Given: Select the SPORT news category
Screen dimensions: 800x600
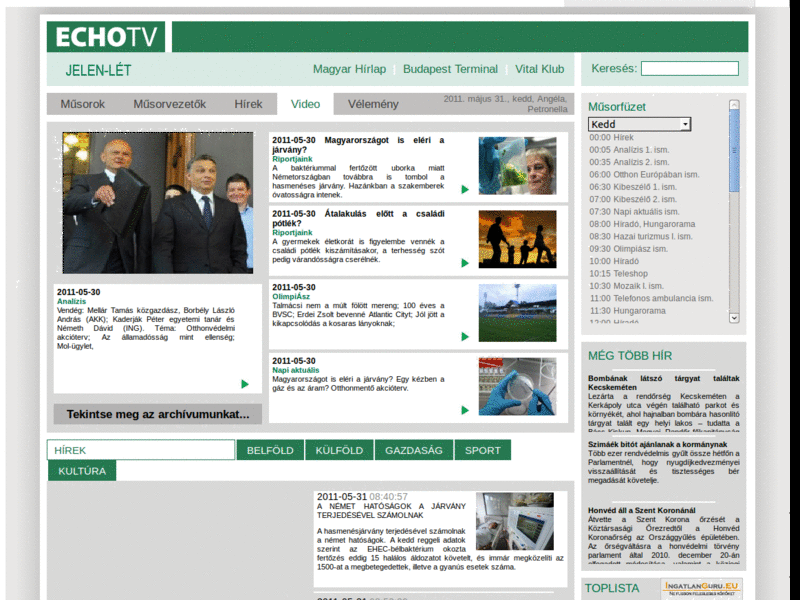Looking at the screenshot, I should coord(483,450).
